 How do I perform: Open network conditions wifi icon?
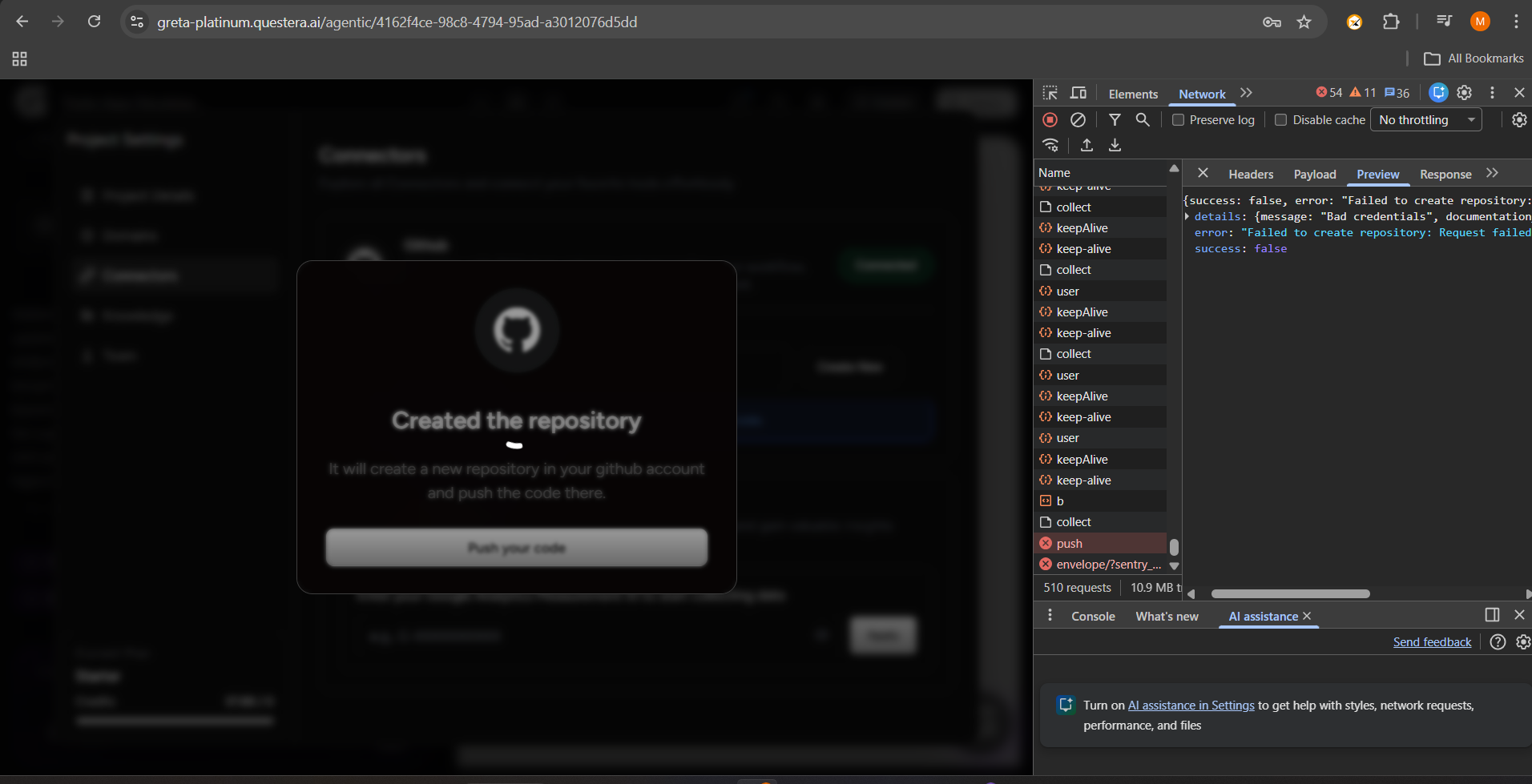[x=1050, y=145]
